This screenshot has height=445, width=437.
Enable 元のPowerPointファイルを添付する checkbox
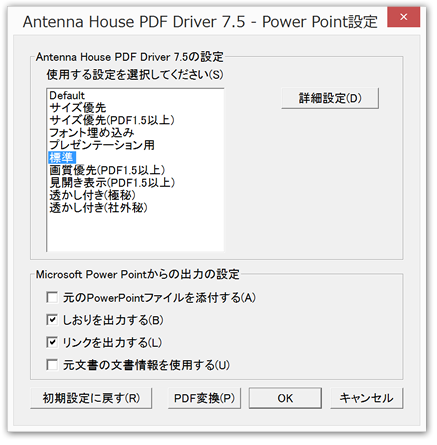[x=52, y=297]
